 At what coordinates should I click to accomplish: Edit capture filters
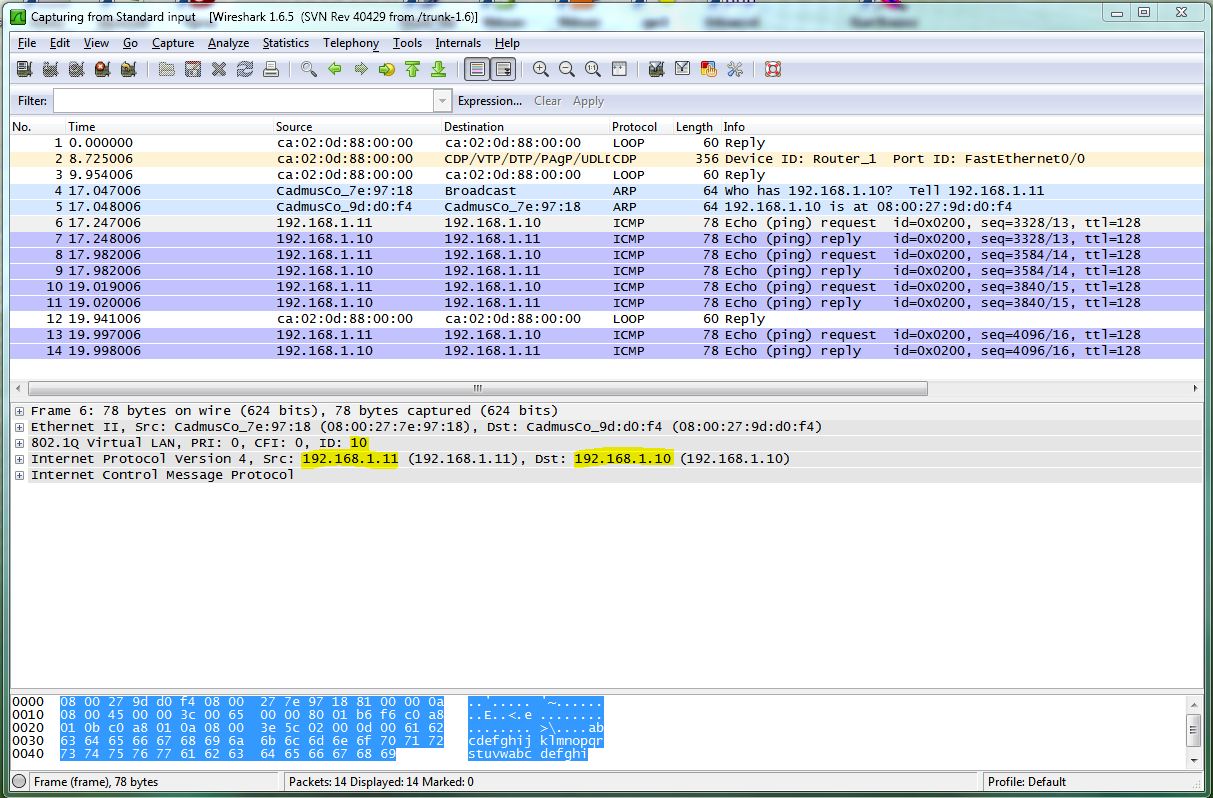[657, 69]
